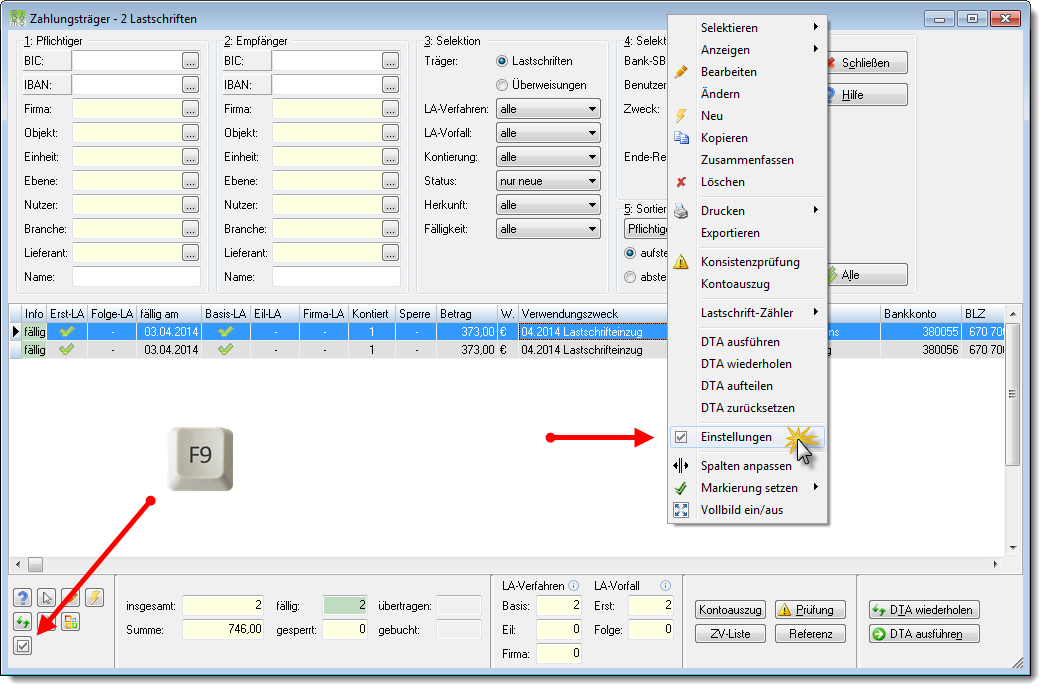The image size is (1046, 691).
Task: Open the Fälligkeit dropdown
Action: 548,229
